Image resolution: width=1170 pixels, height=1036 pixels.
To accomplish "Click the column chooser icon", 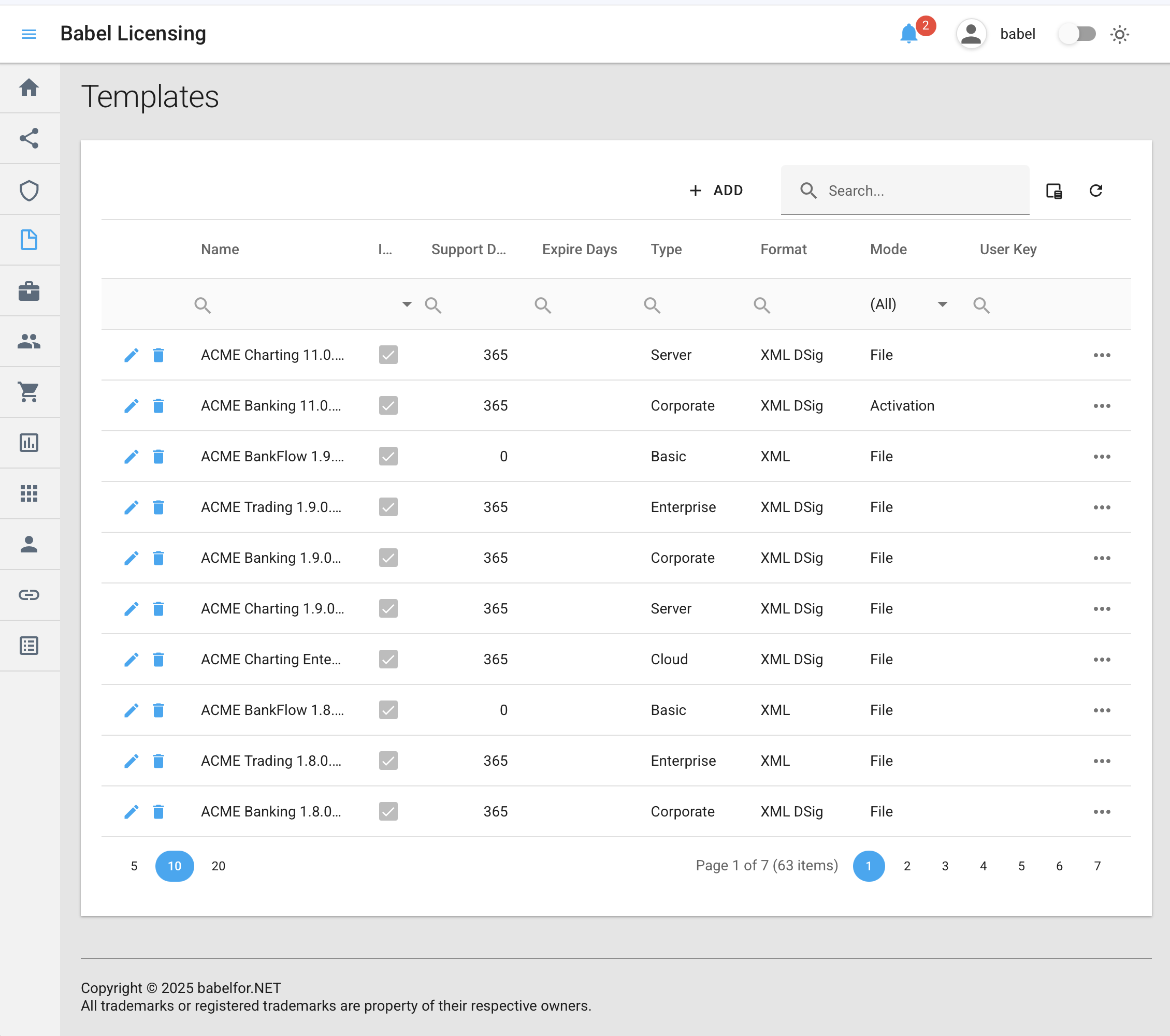I will click(x=1054, y=191).
